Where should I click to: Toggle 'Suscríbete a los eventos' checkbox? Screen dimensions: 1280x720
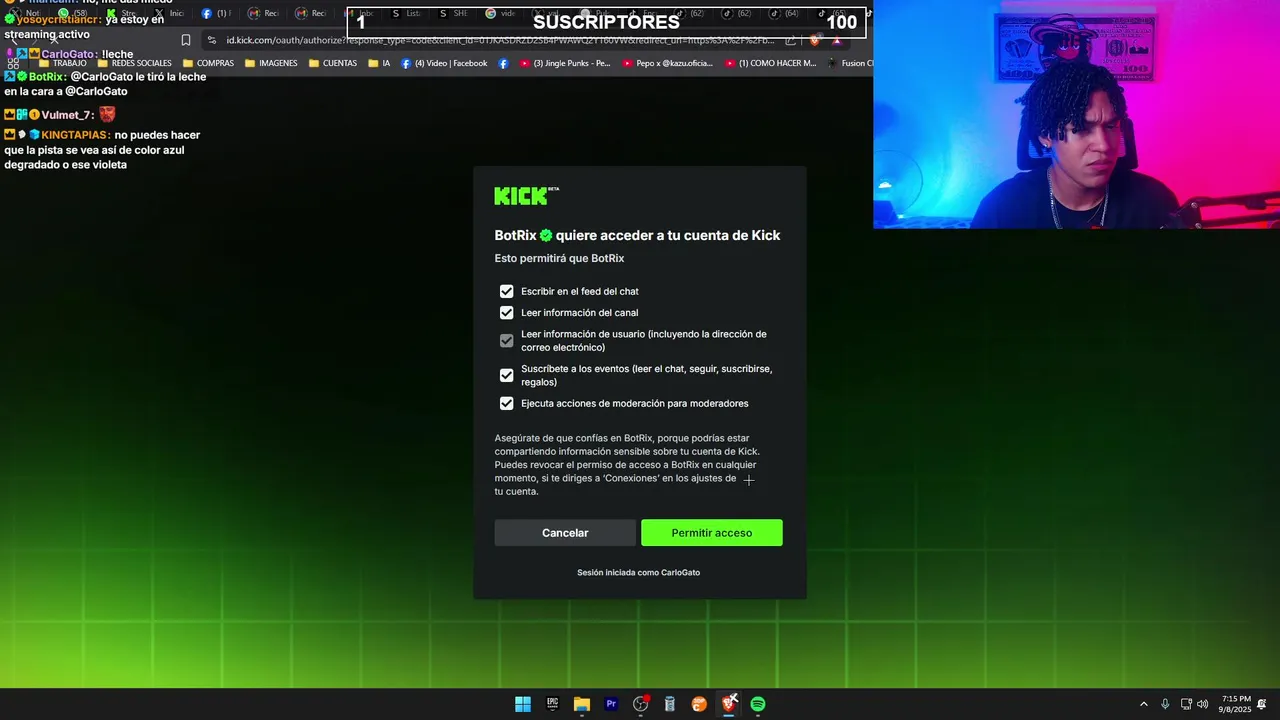tap(507, 375)
